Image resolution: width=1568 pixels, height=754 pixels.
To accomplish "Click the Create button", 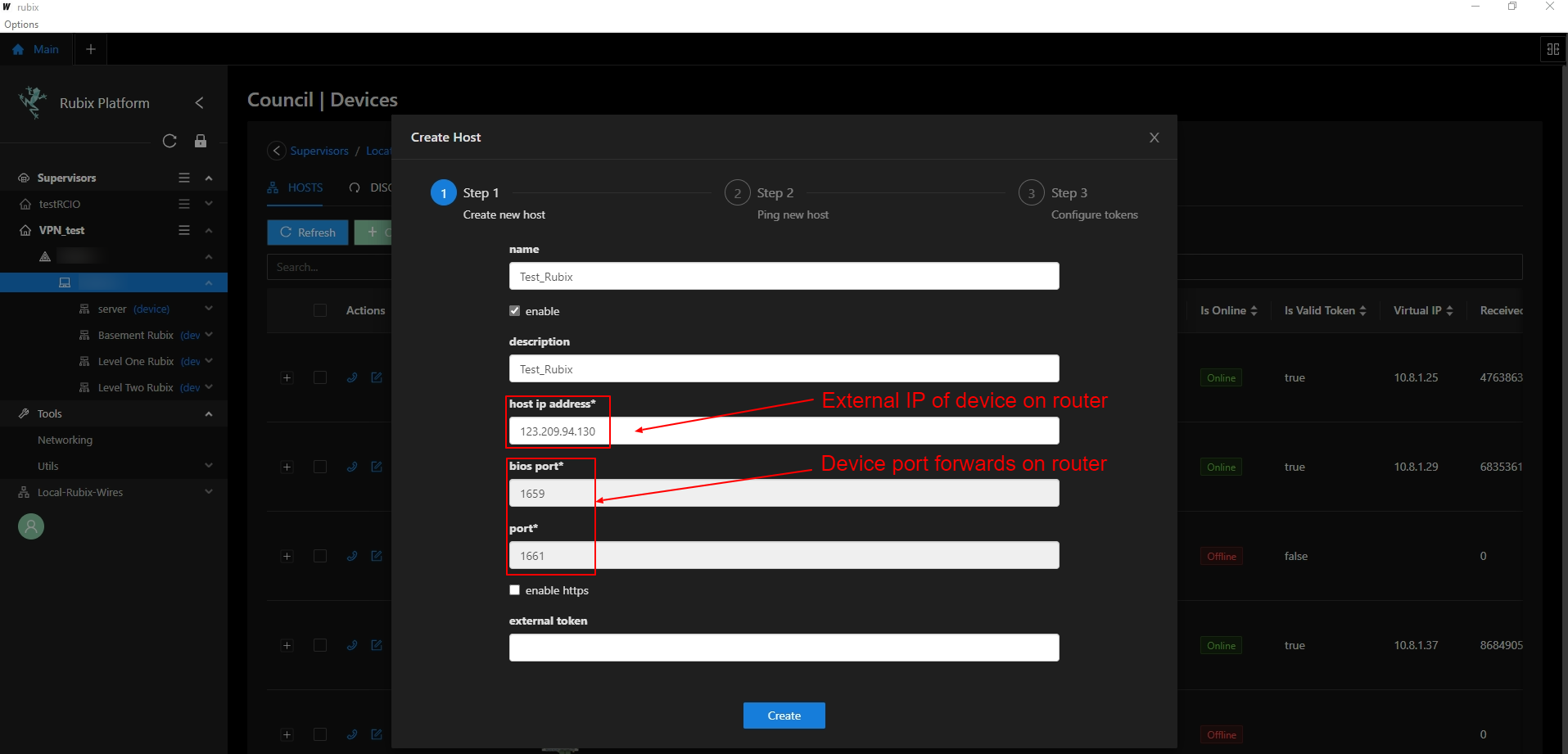I will click(x=784, y=716).
